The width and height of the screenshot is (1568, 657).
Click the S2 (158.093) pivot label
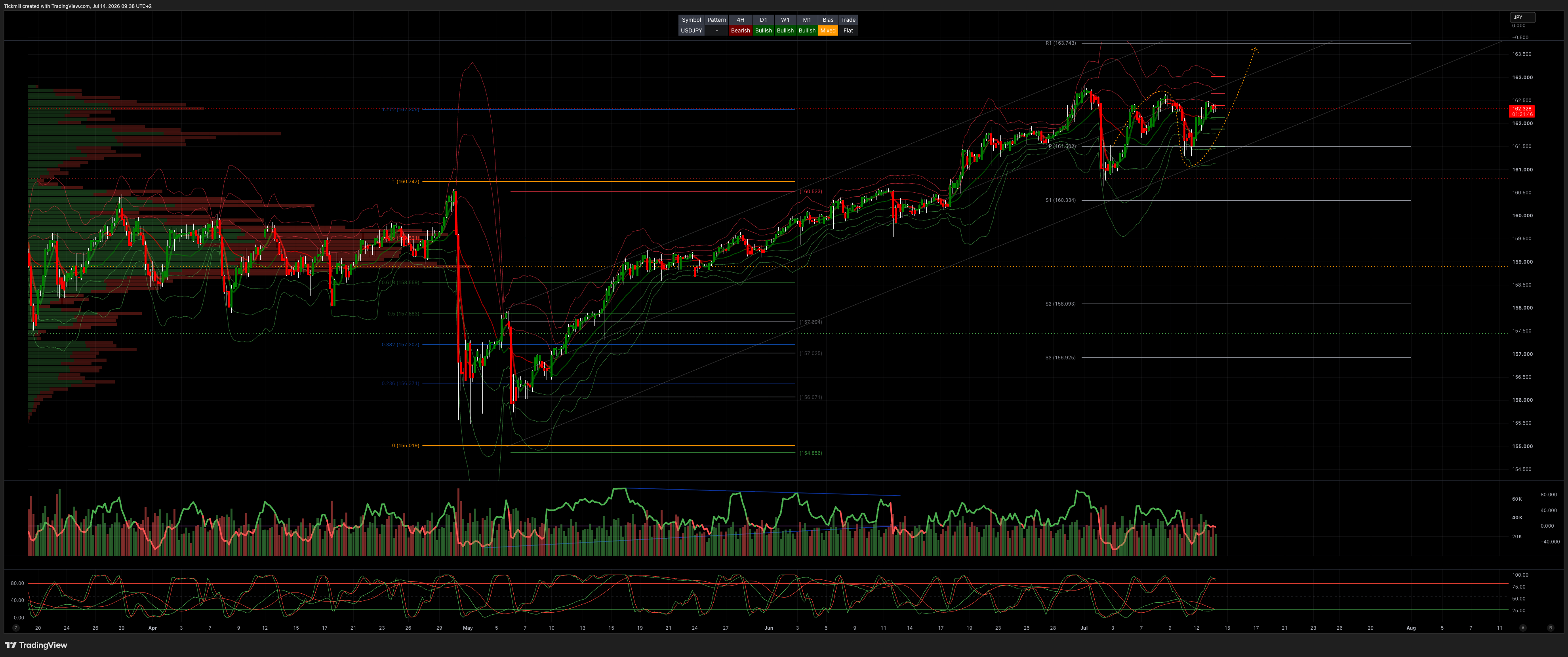[1060, 304]
